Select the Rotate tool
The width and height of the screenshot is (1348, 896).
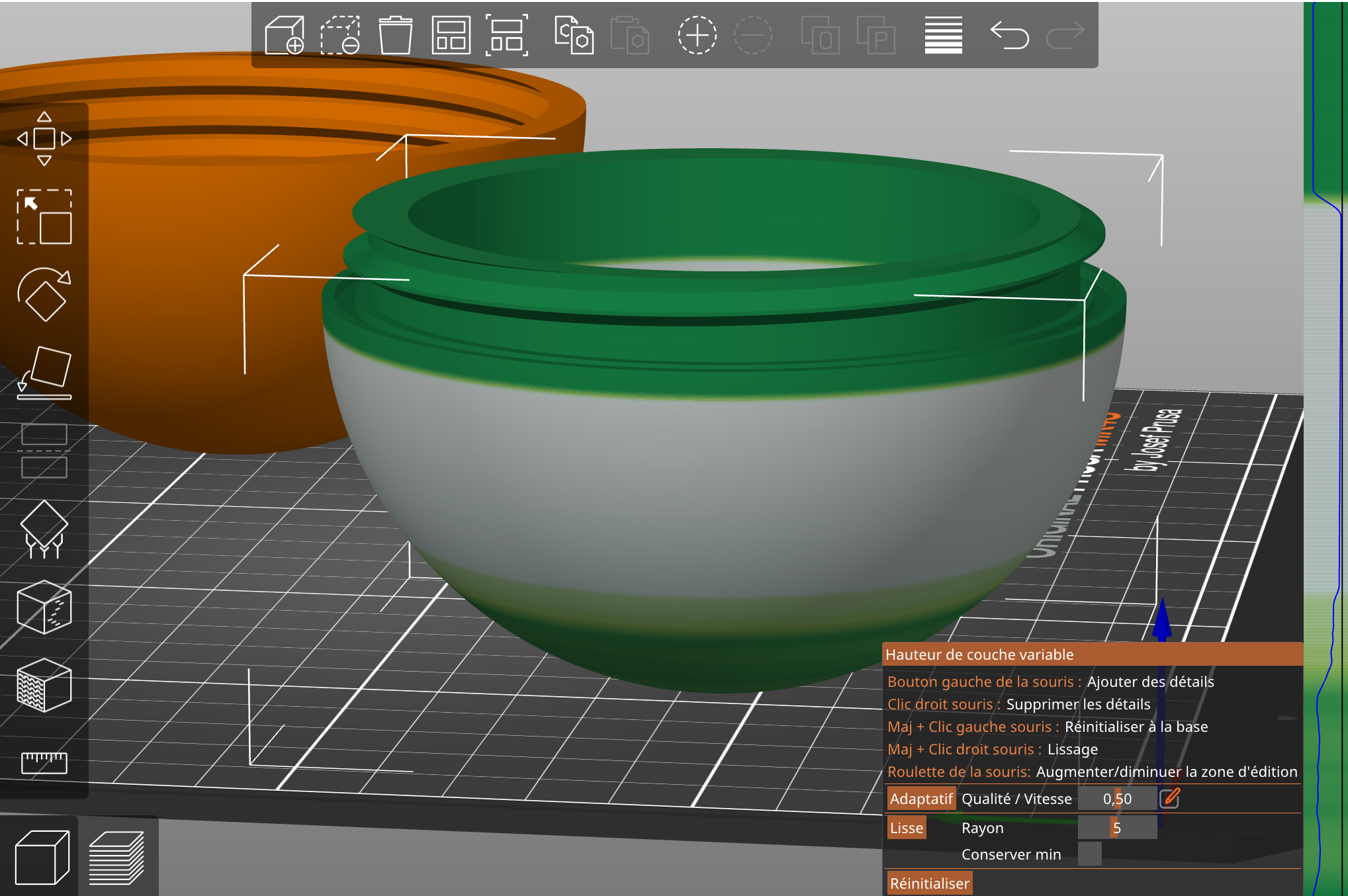click(44, 294)
